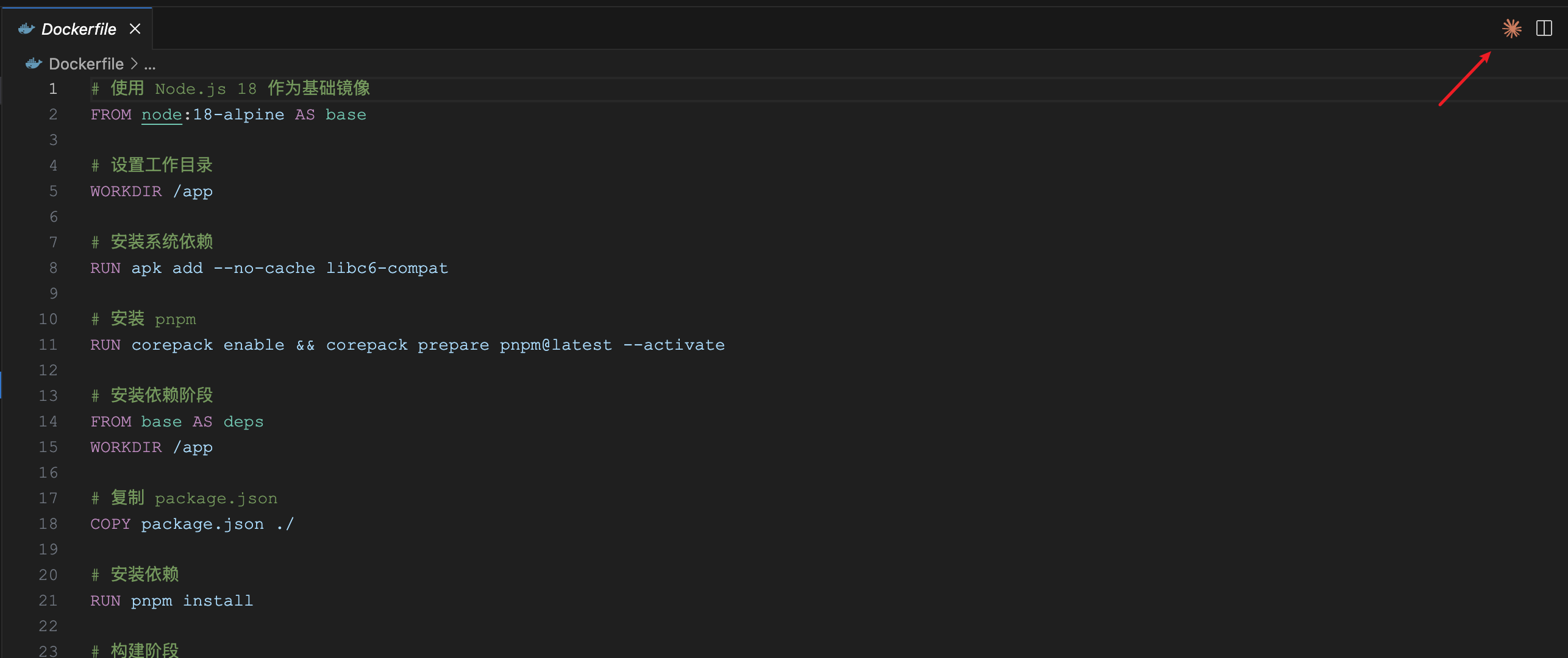The width and height of the screenshot is (1568, 658).
Task: Click the Docker whale icon in breadcrumb
Action: coord(34,63)
